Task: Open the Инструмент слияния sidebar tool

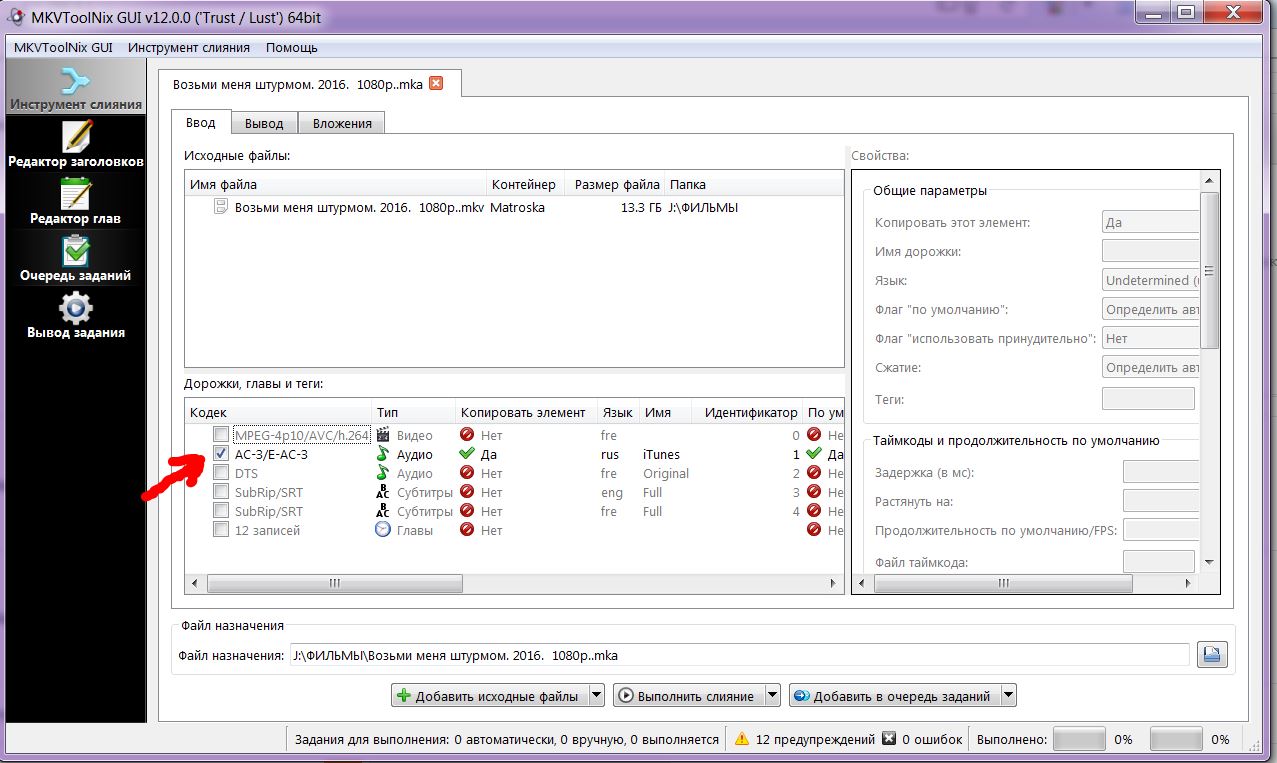Action: pyautogui.click(x=75, y=88)
